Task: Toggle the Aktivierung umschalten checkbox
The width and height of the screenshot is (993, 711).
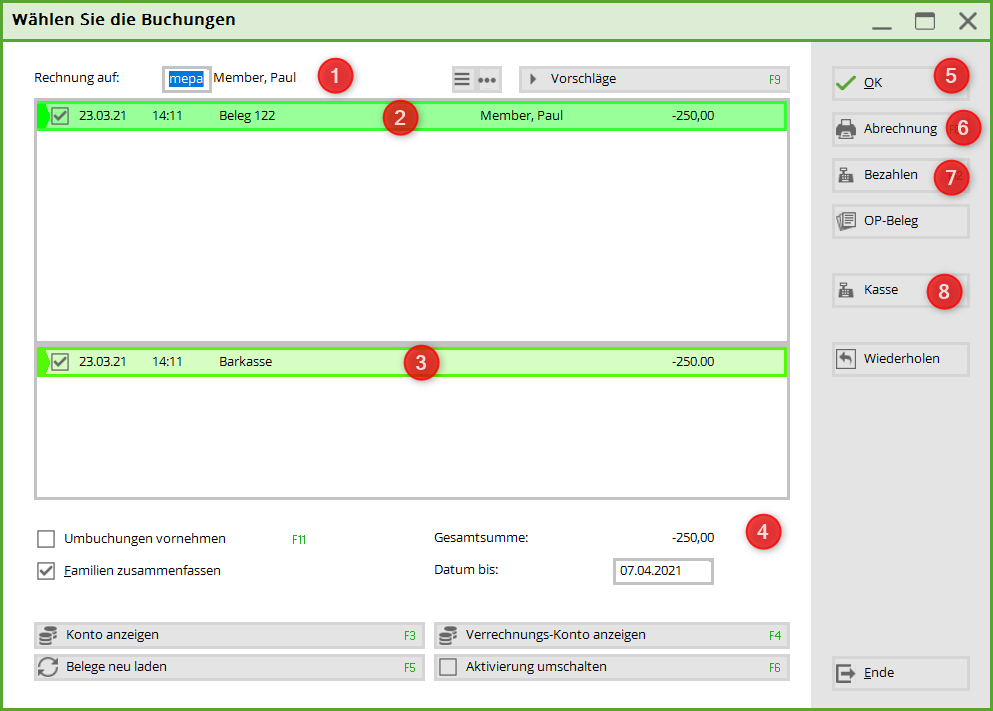Action: tap(448, 667)
